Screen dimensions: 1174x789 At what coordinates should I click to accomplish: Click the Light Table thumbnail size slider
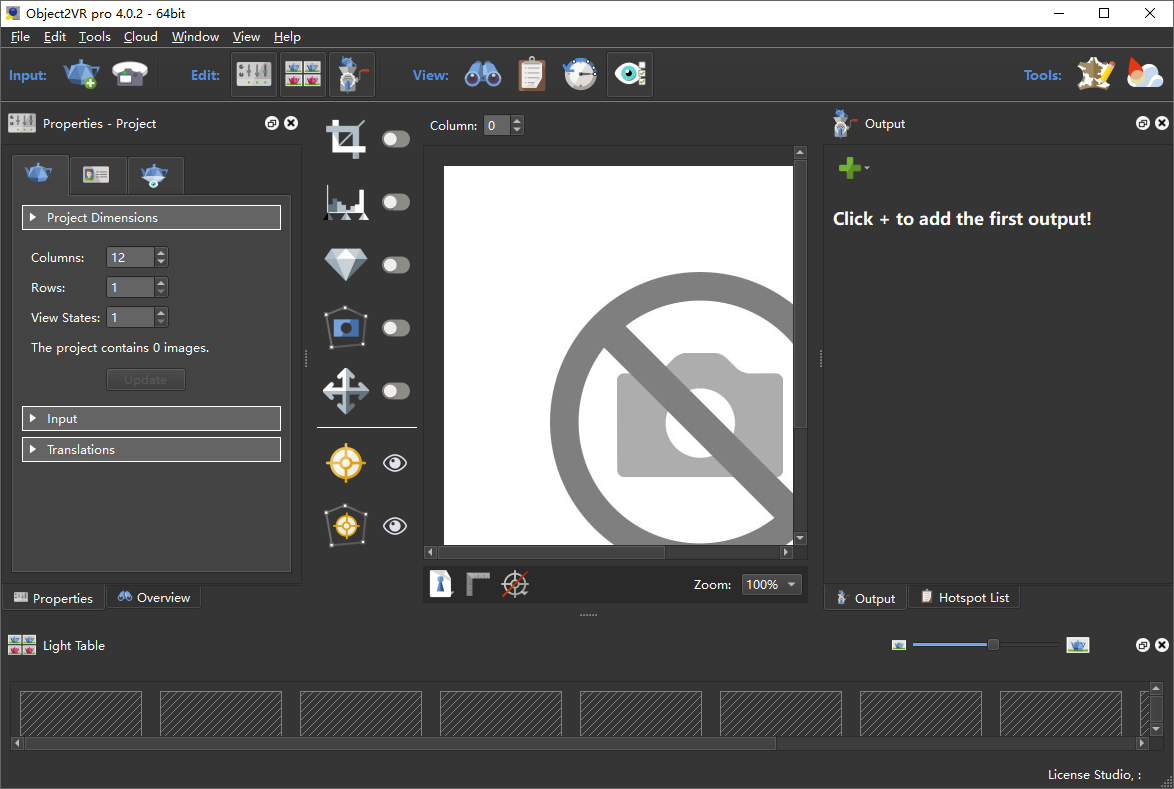986,645
